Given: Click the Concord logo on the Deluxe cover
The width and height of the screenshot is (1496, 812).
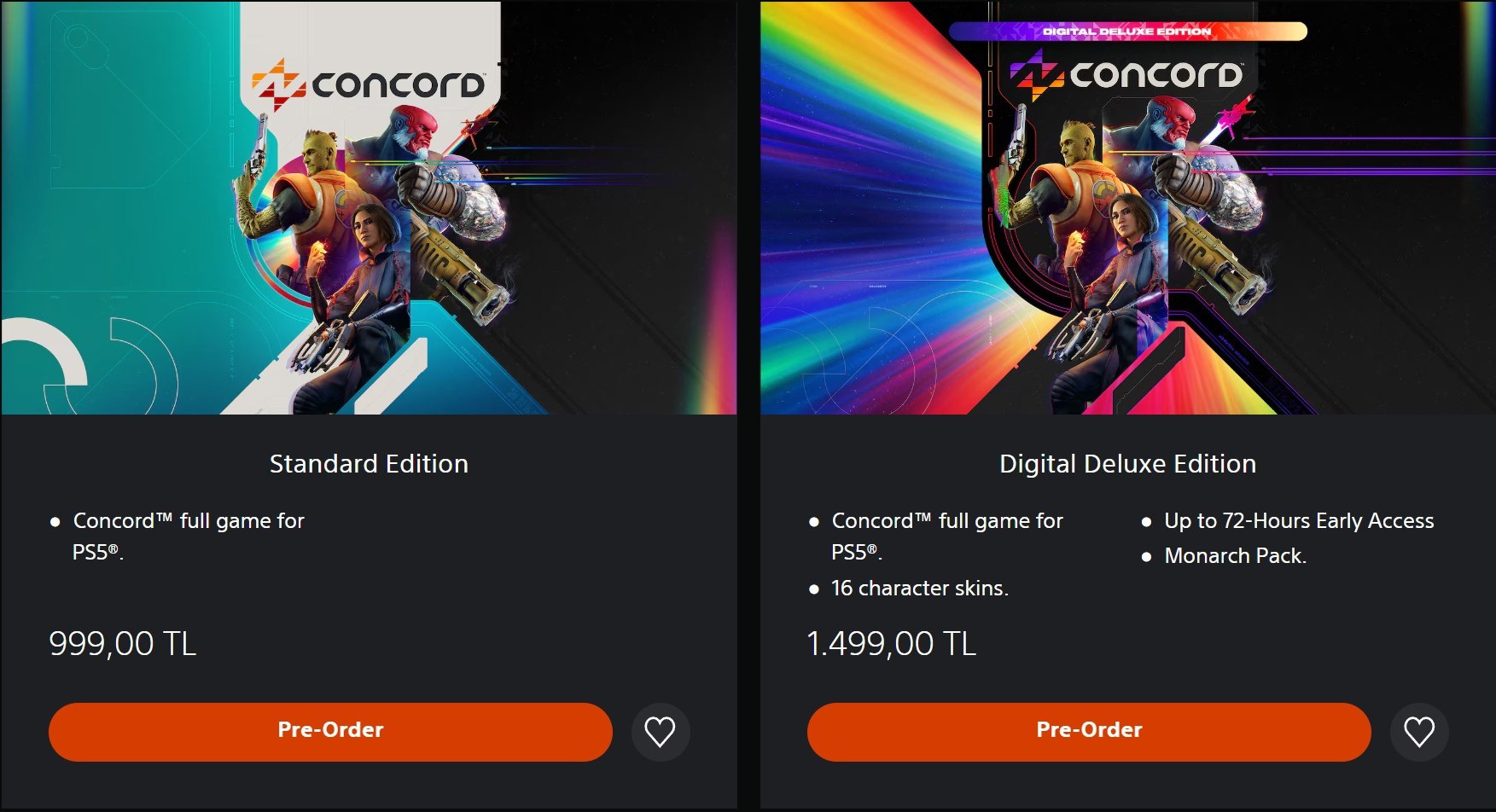Looking at the screenshot, I should pyautogui.click(x=1126, y=75).
